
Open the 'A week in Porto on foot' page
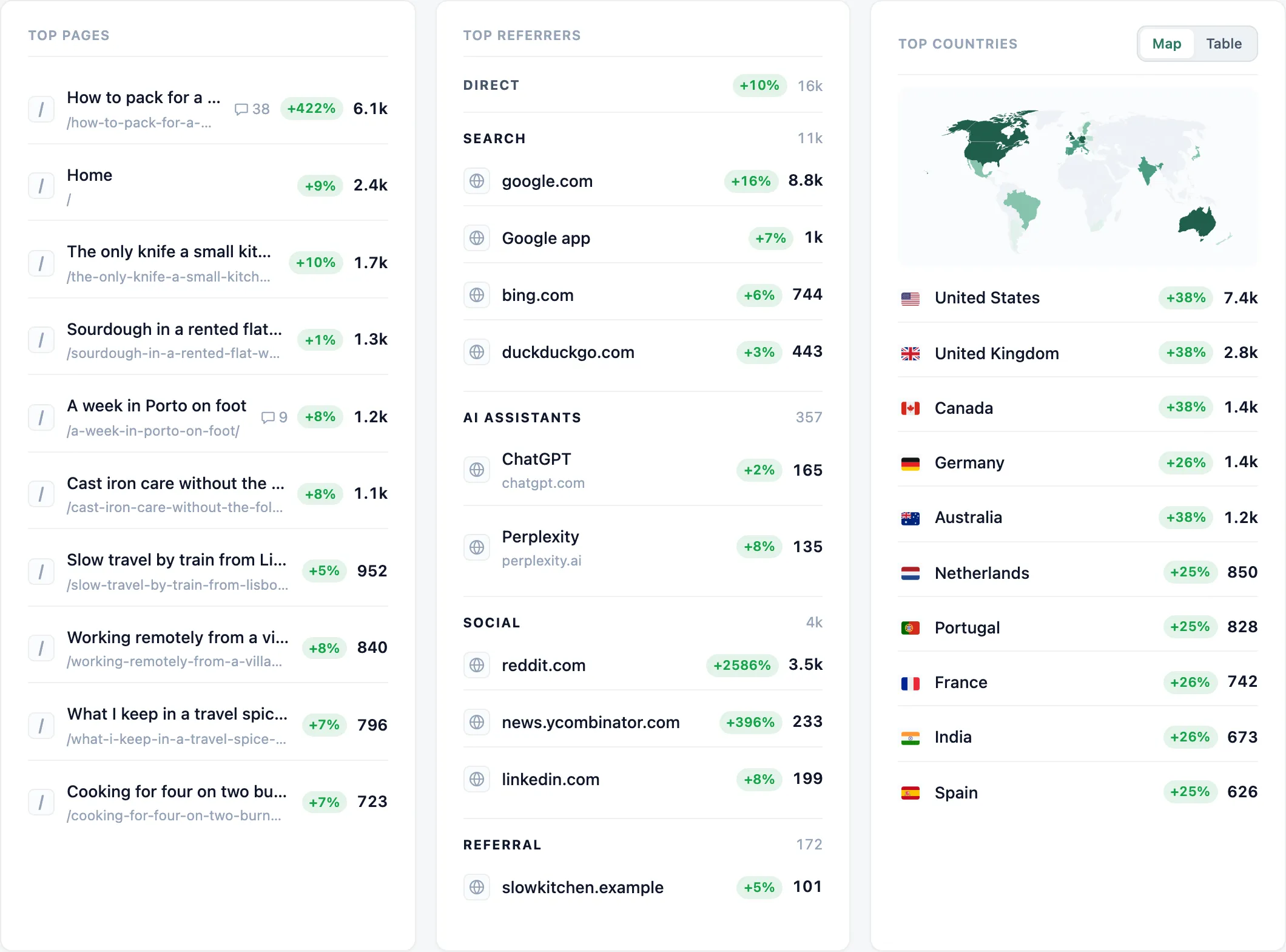(x=157, y=405)
